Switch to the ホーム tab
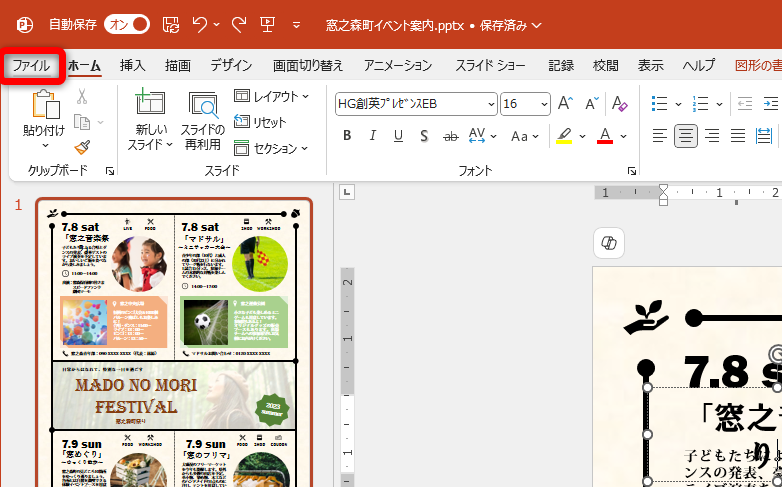Screen dimensions: 782x487 [84, 65]
